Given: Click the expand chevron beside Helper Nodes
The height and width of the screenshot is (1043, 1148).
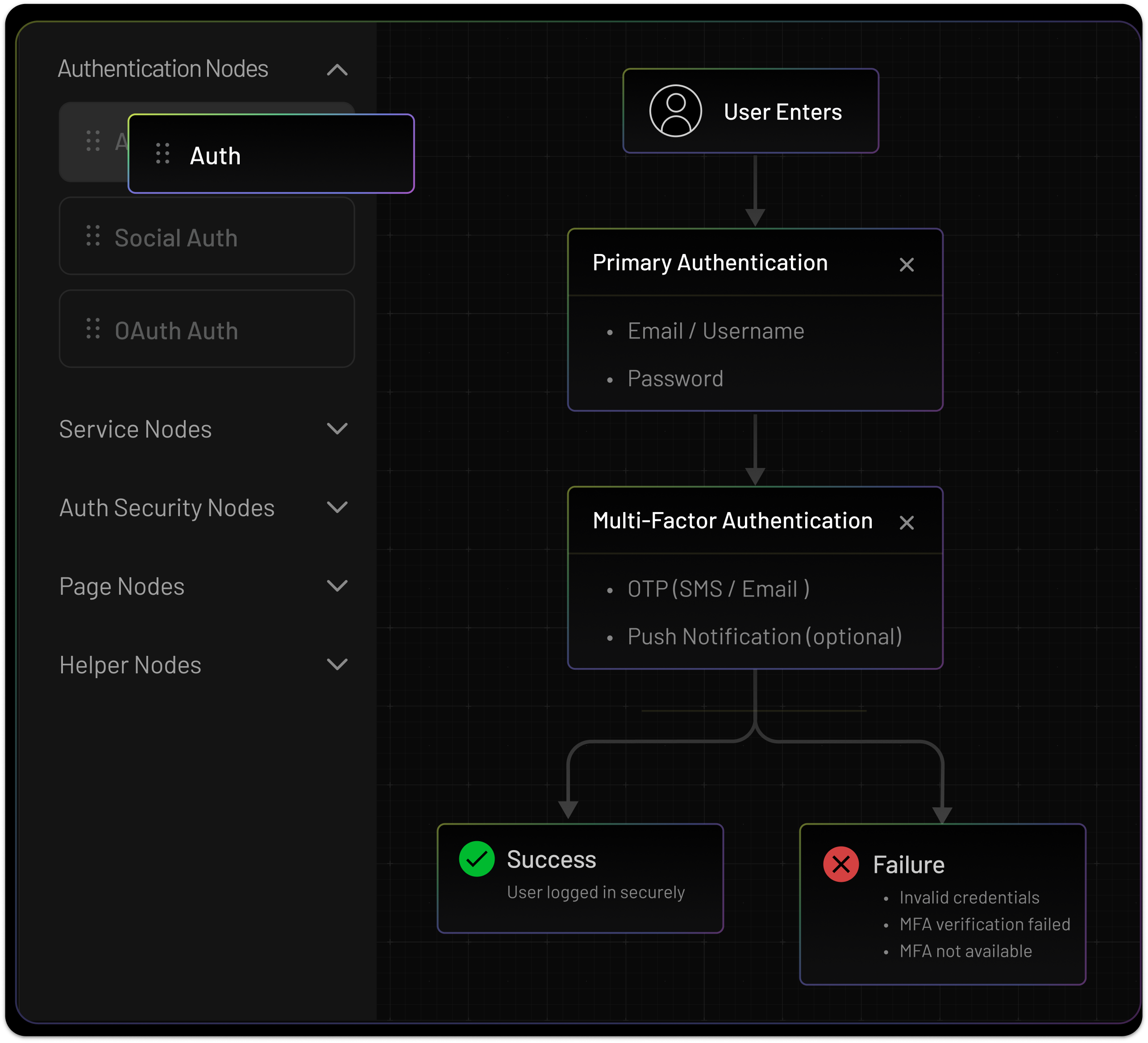Looking at the screenshot, I should tap(337, 664).
